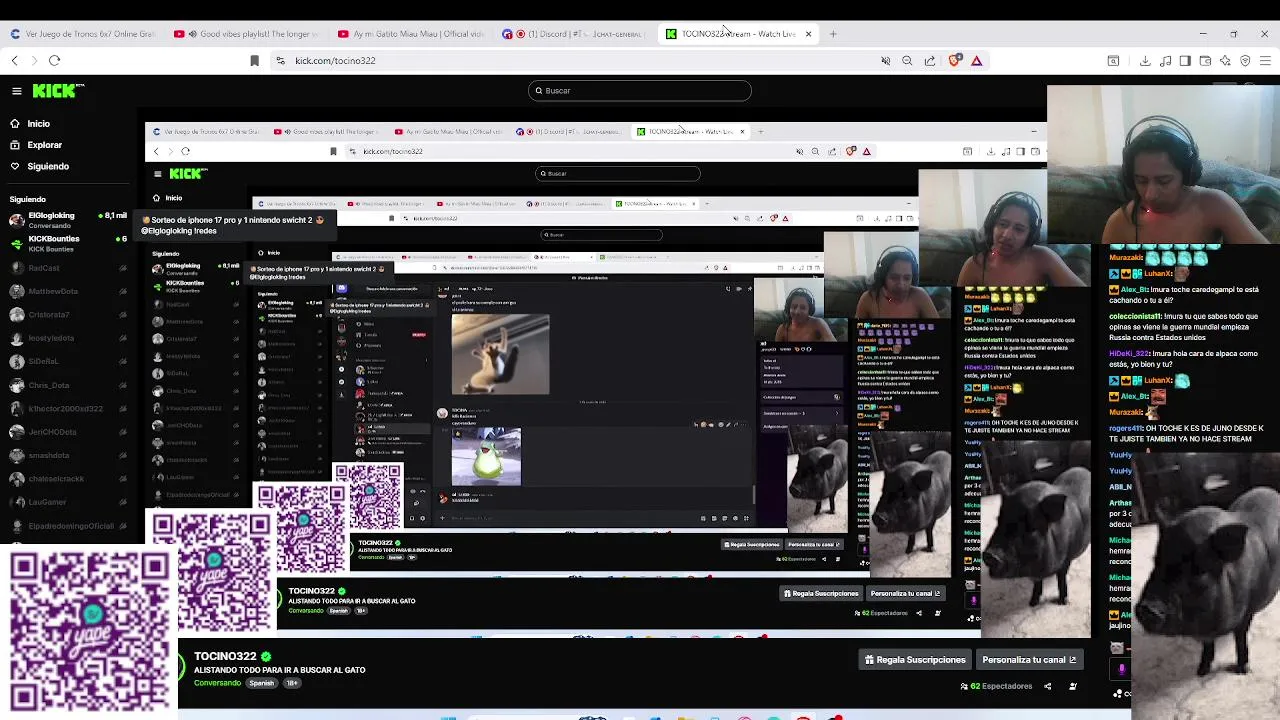
Task: Open SiDeRaL offline channel
Action: (x=66, y=361)
